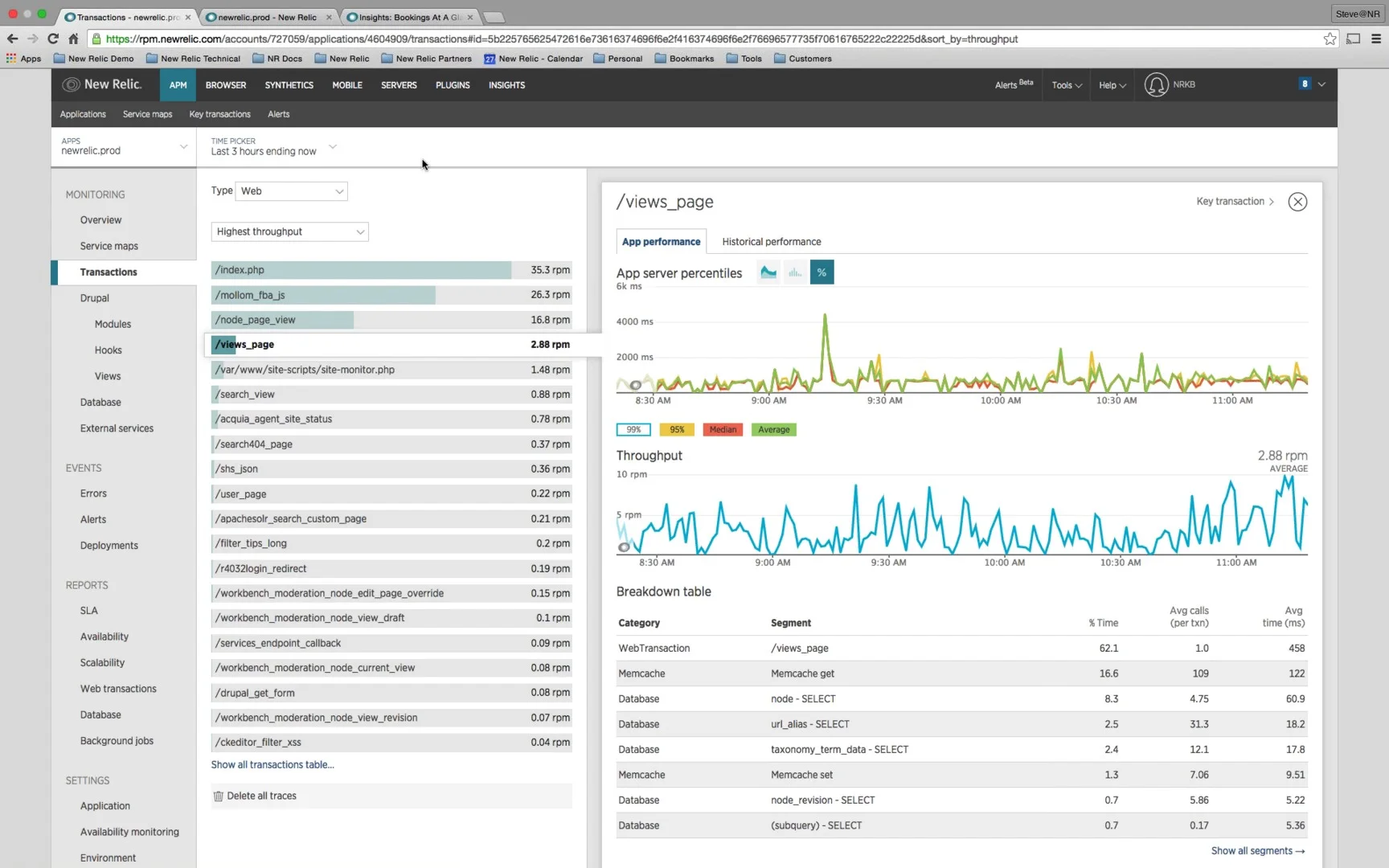
Task: Close the Insights: Bookings browser tab
Action: pos(470,17)
